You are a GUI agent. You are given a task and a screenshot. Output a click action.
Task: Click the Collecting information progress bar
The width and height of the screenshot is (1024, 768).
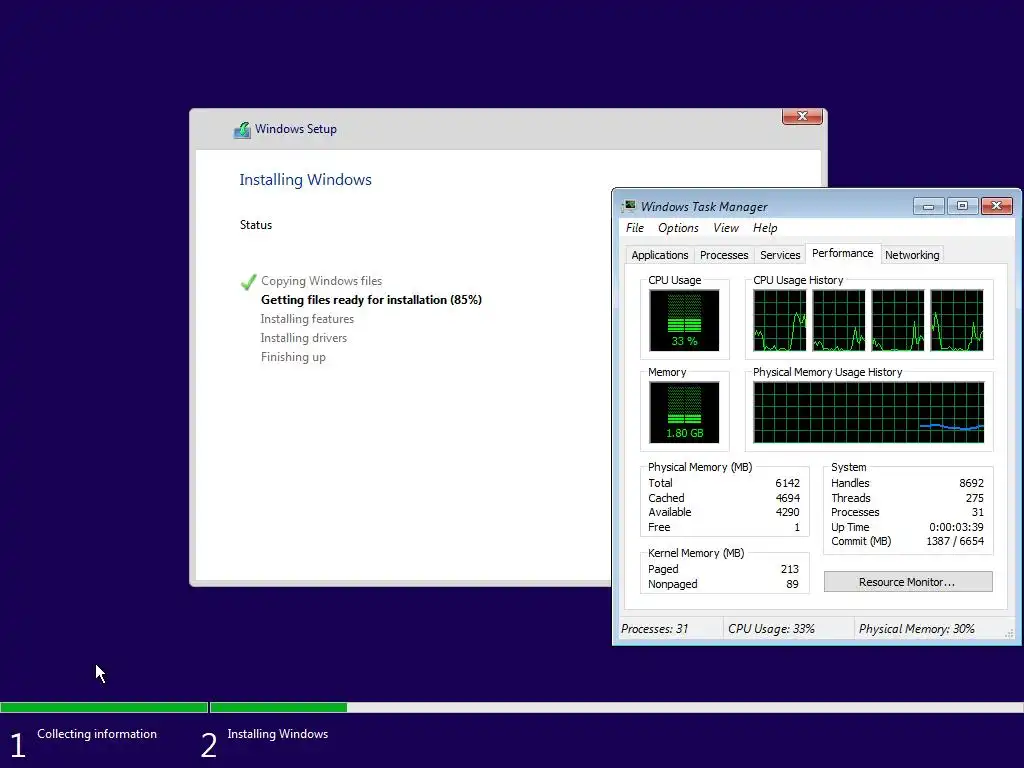(104, 707)
